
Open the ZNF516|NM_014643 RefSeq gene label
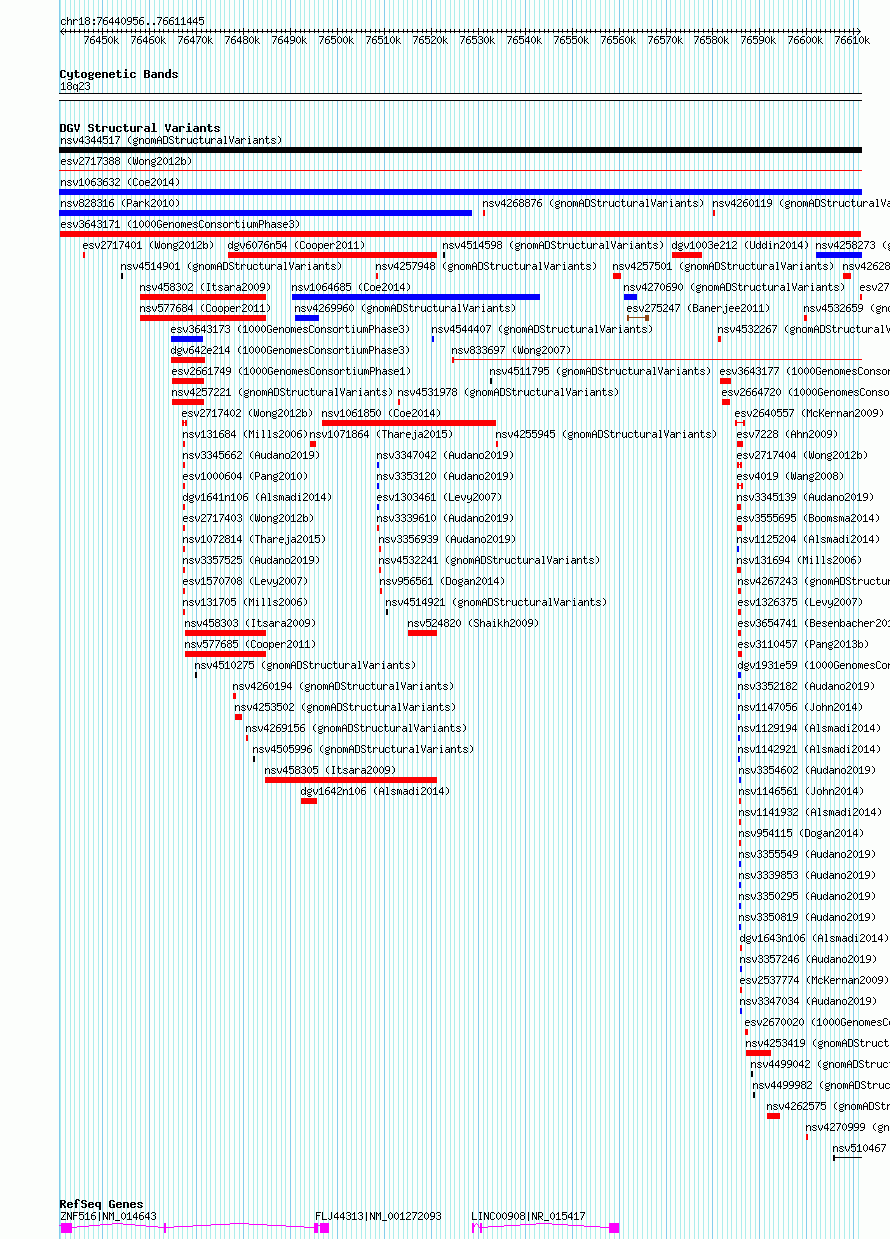click(108, 1216)
